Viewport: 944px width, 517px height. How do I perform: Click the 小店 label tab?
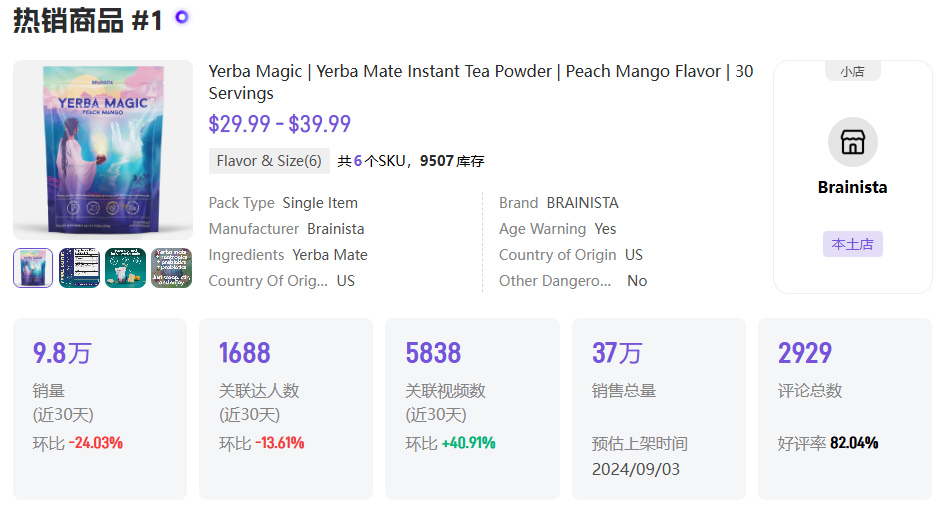(852, 71)
